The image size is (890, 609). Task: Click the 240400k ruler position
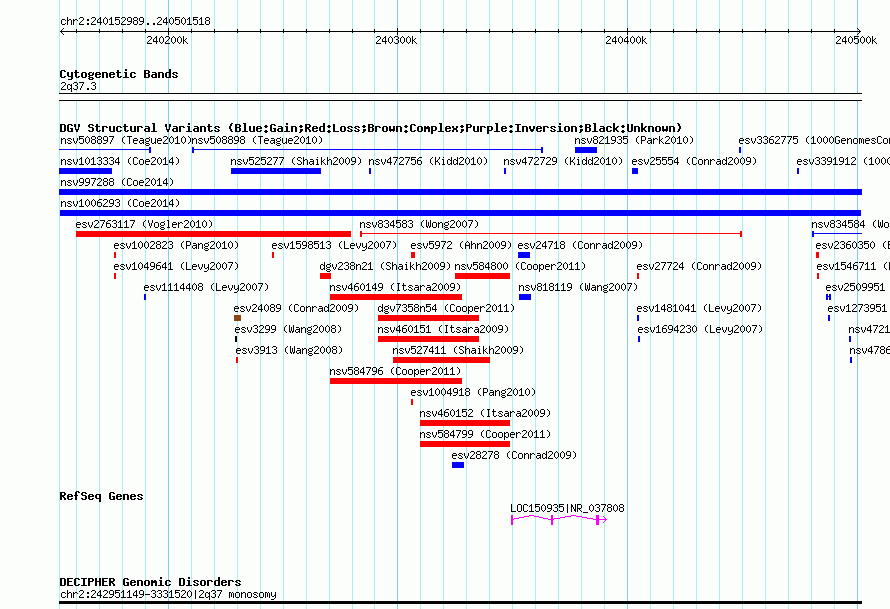click(x=626, y=40)
